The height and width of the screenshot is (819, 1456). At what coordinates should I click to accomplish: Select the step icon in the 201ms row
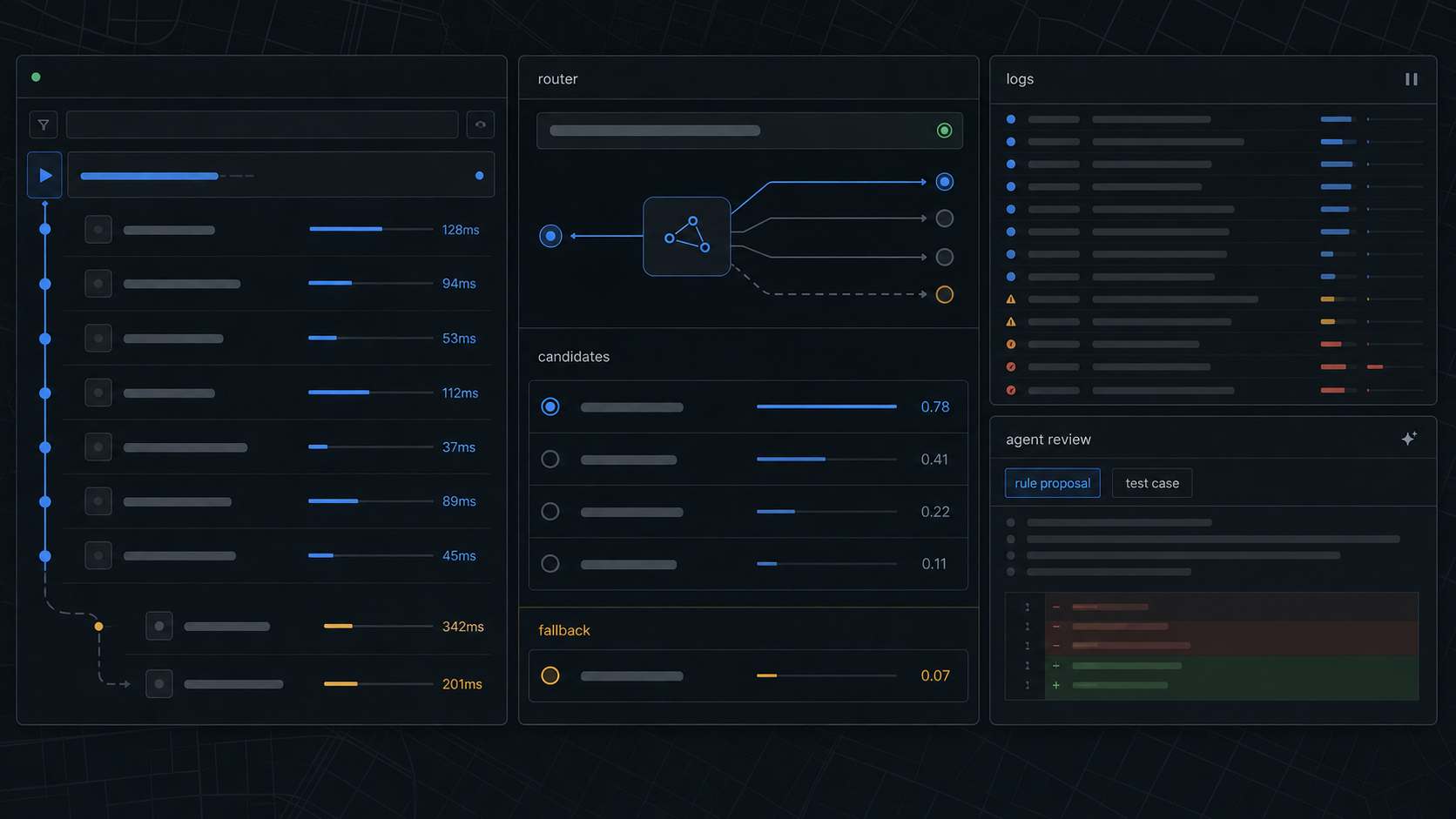click(159, 684)
